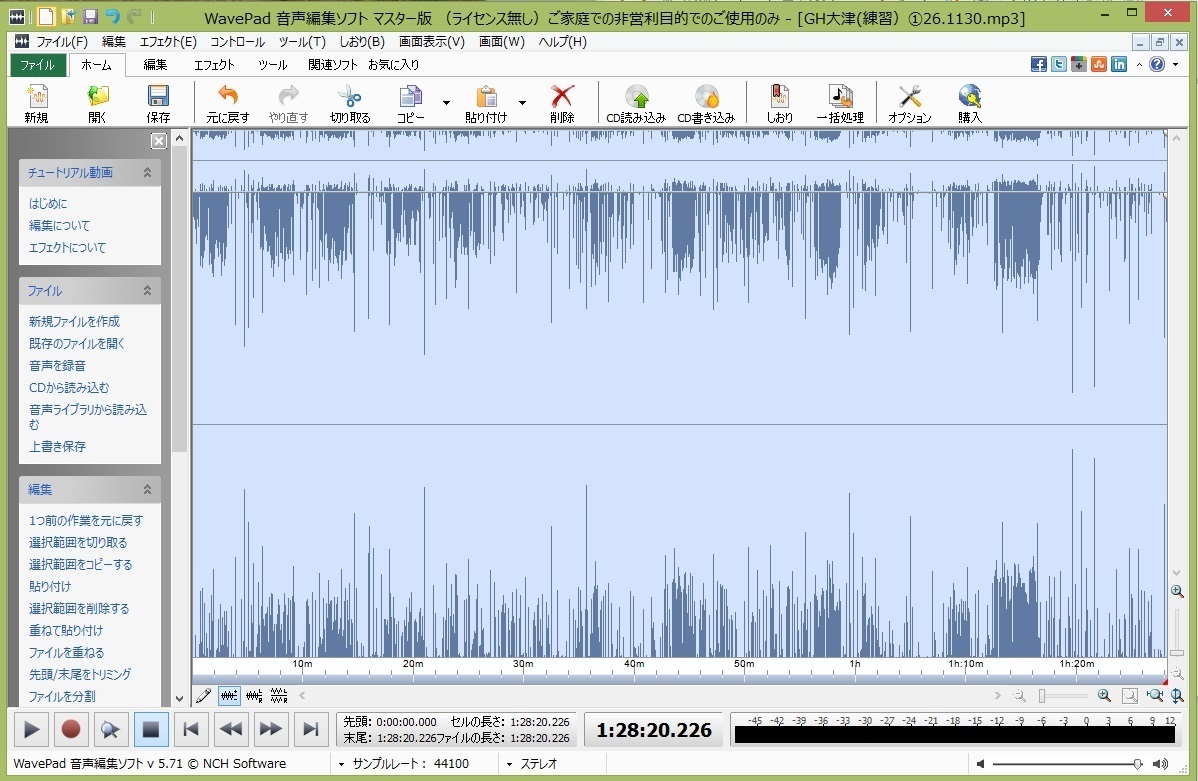Switch to the 関連ソフト ribbon tab

click(x=333, y=65)
